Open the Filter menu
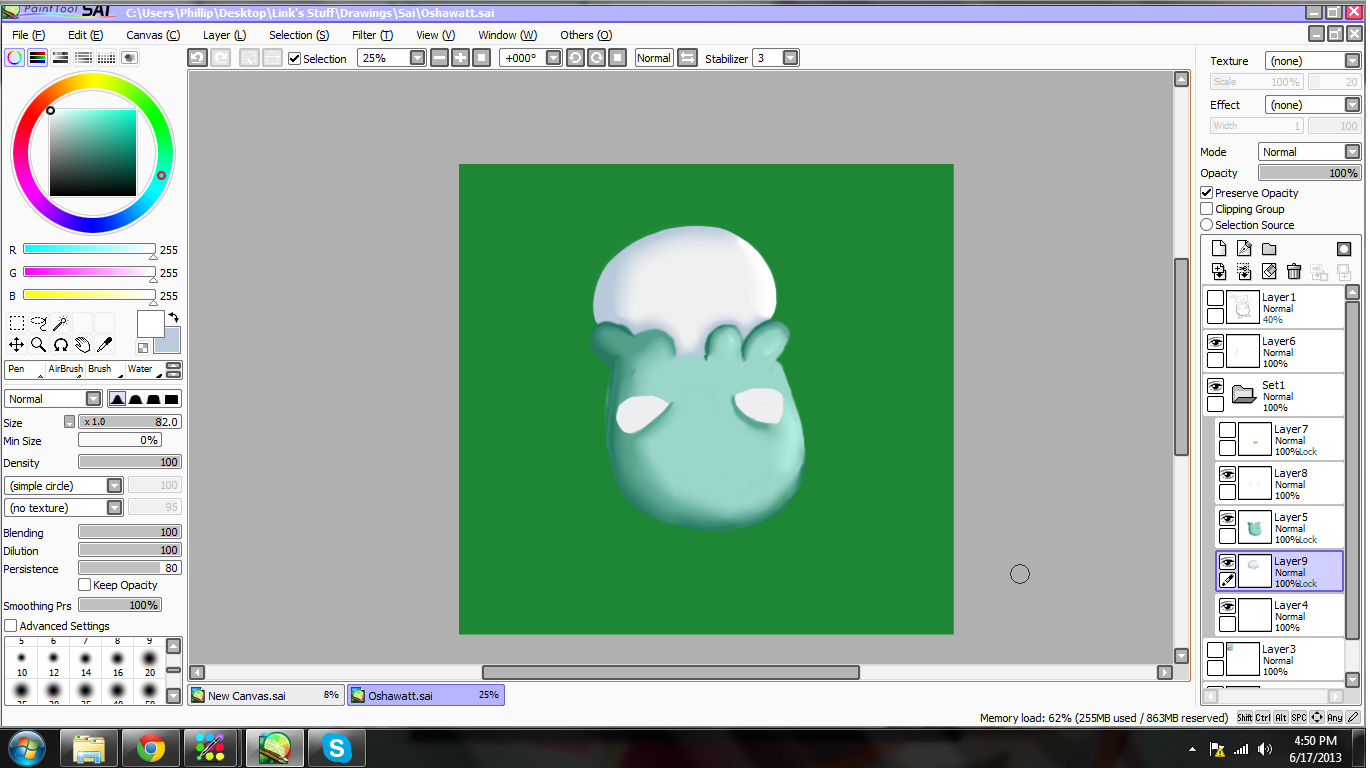Image resolution: width=1370 pixels, height=769 pixels. click(371, 35)
